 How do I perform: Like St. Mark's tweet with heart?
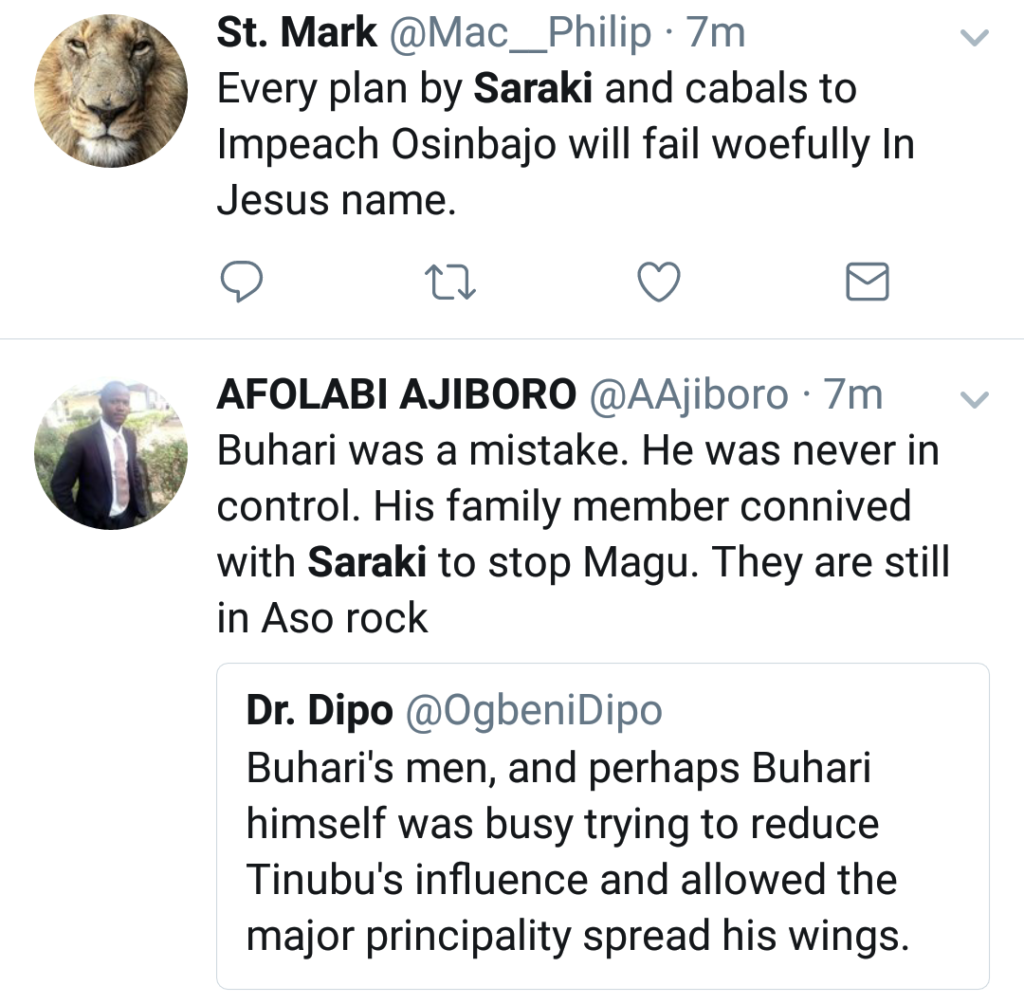coord(659,282)
